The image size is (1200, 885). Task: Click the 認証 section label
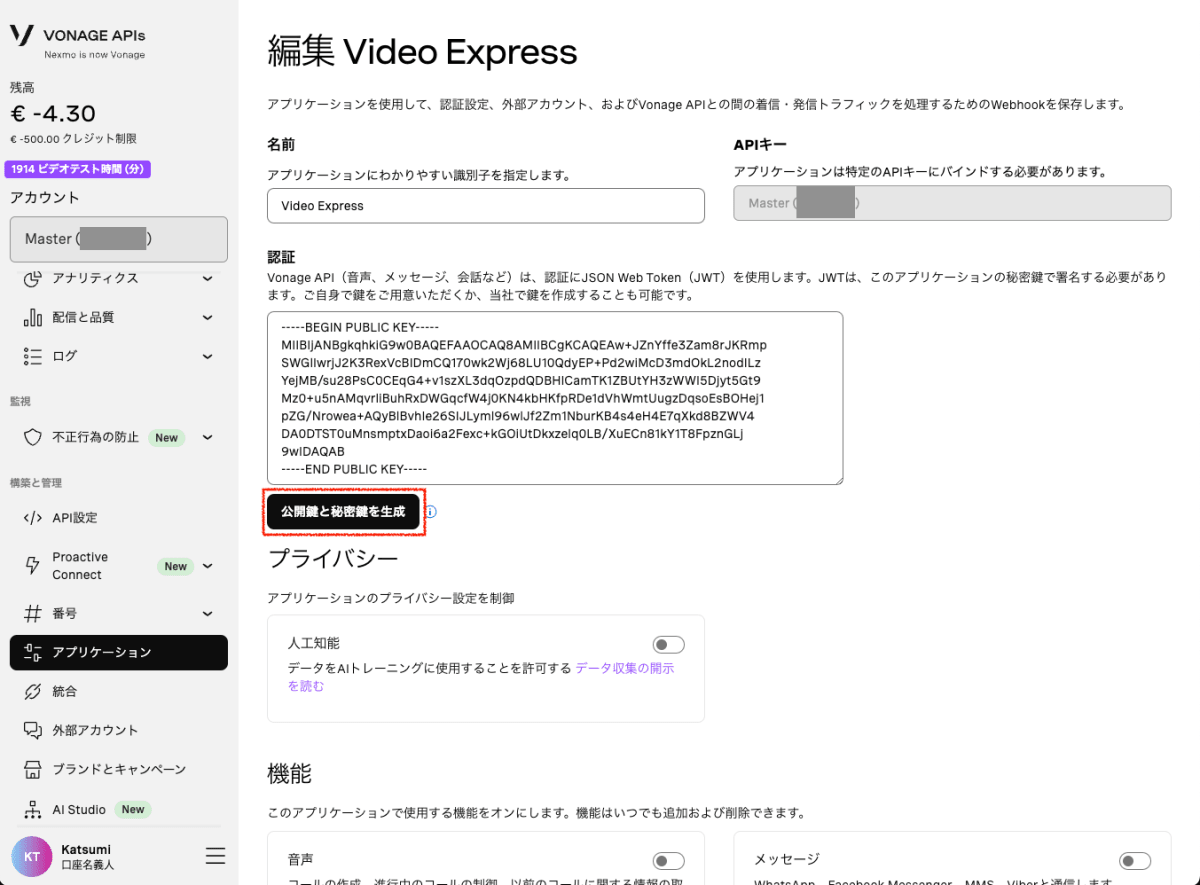coord(281,258)
